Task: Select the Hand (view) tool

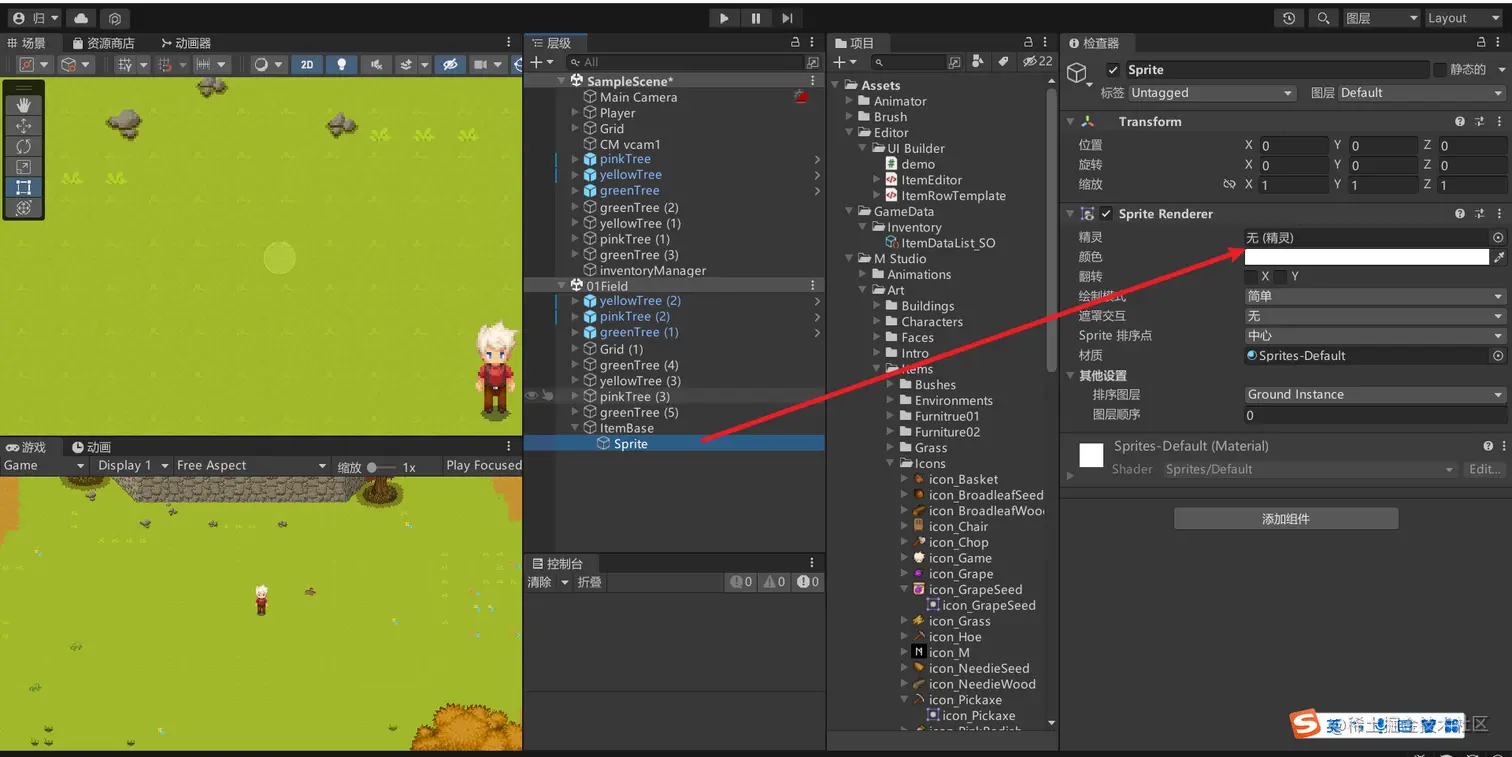Action: (x=24, y=104)
